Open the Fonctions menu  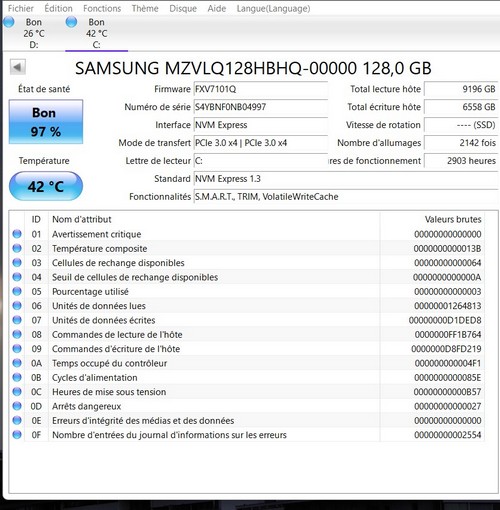click(x=102, y=8)
